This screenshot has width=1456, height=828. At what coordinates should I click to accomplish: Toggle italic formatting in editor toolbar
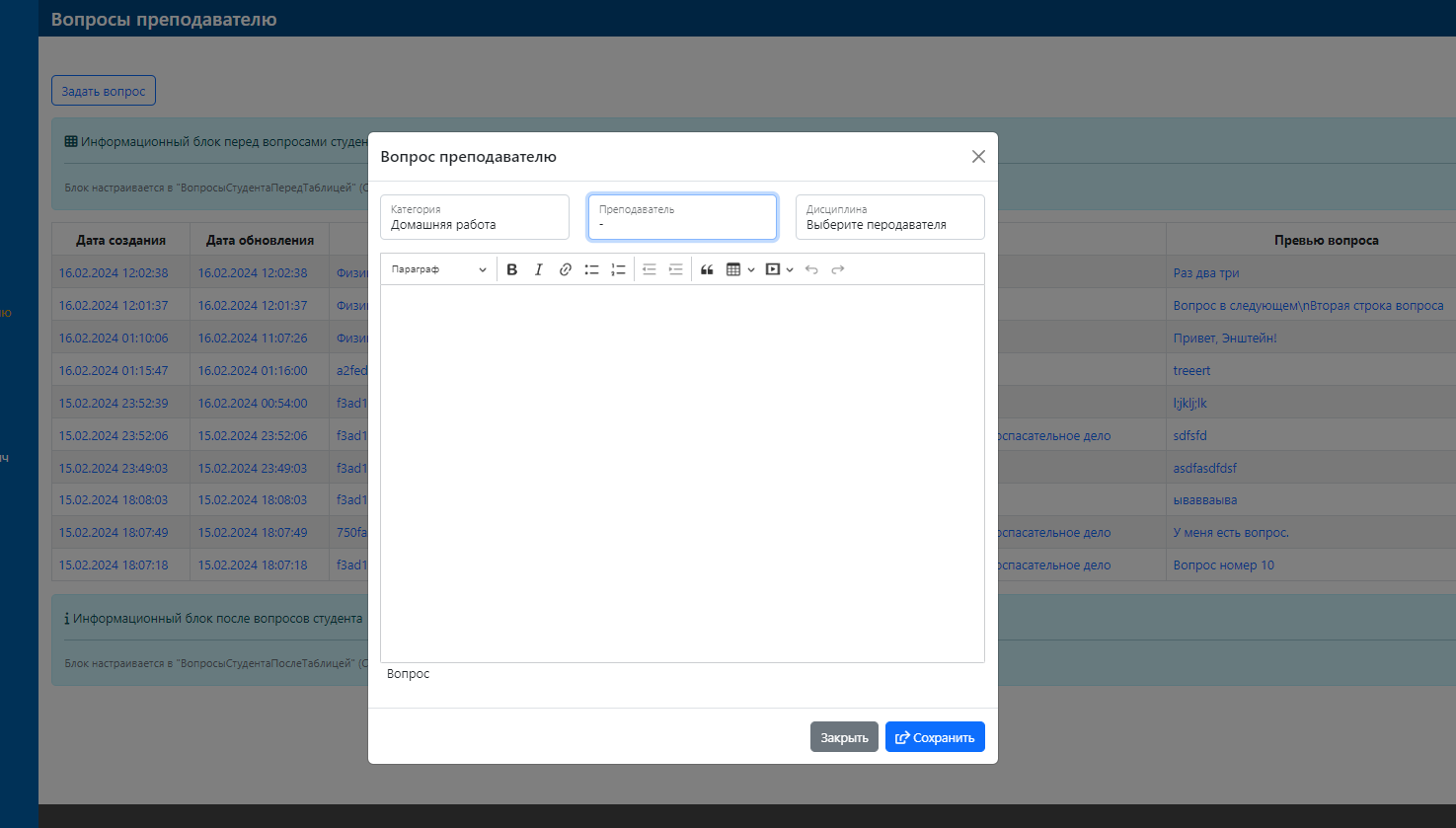coord(538,269)
